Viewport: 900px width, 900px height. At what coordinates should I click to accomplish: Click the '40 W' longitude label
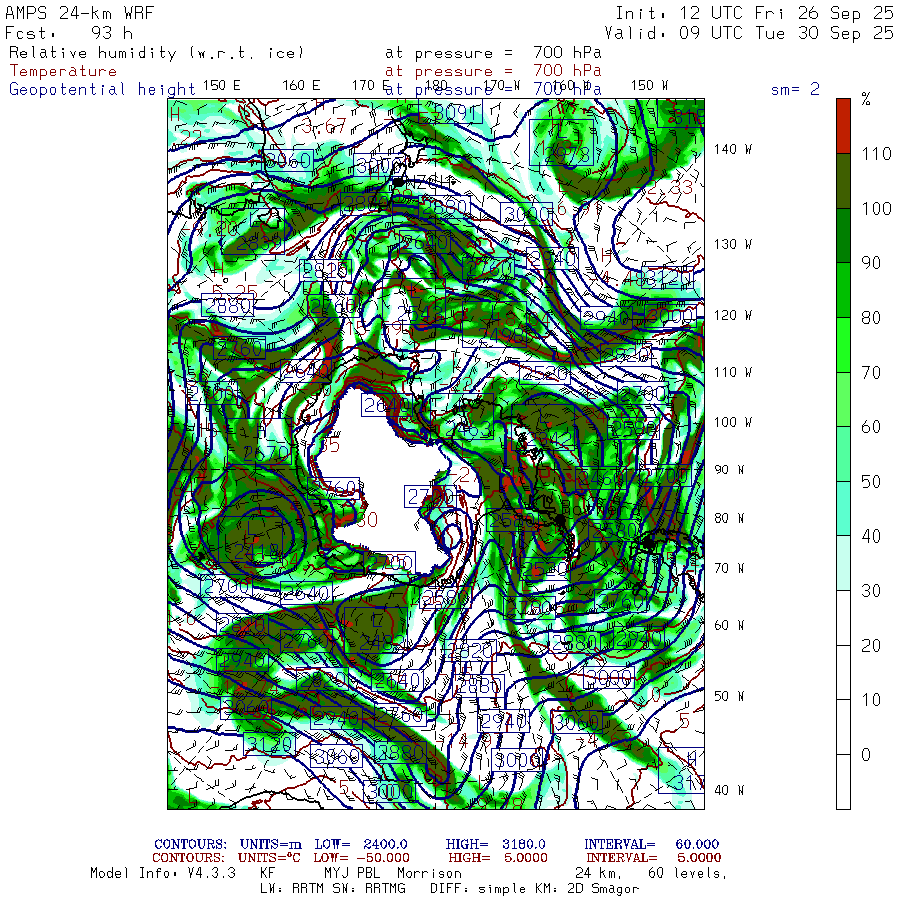pyautogui.click(x=727, y=789)
